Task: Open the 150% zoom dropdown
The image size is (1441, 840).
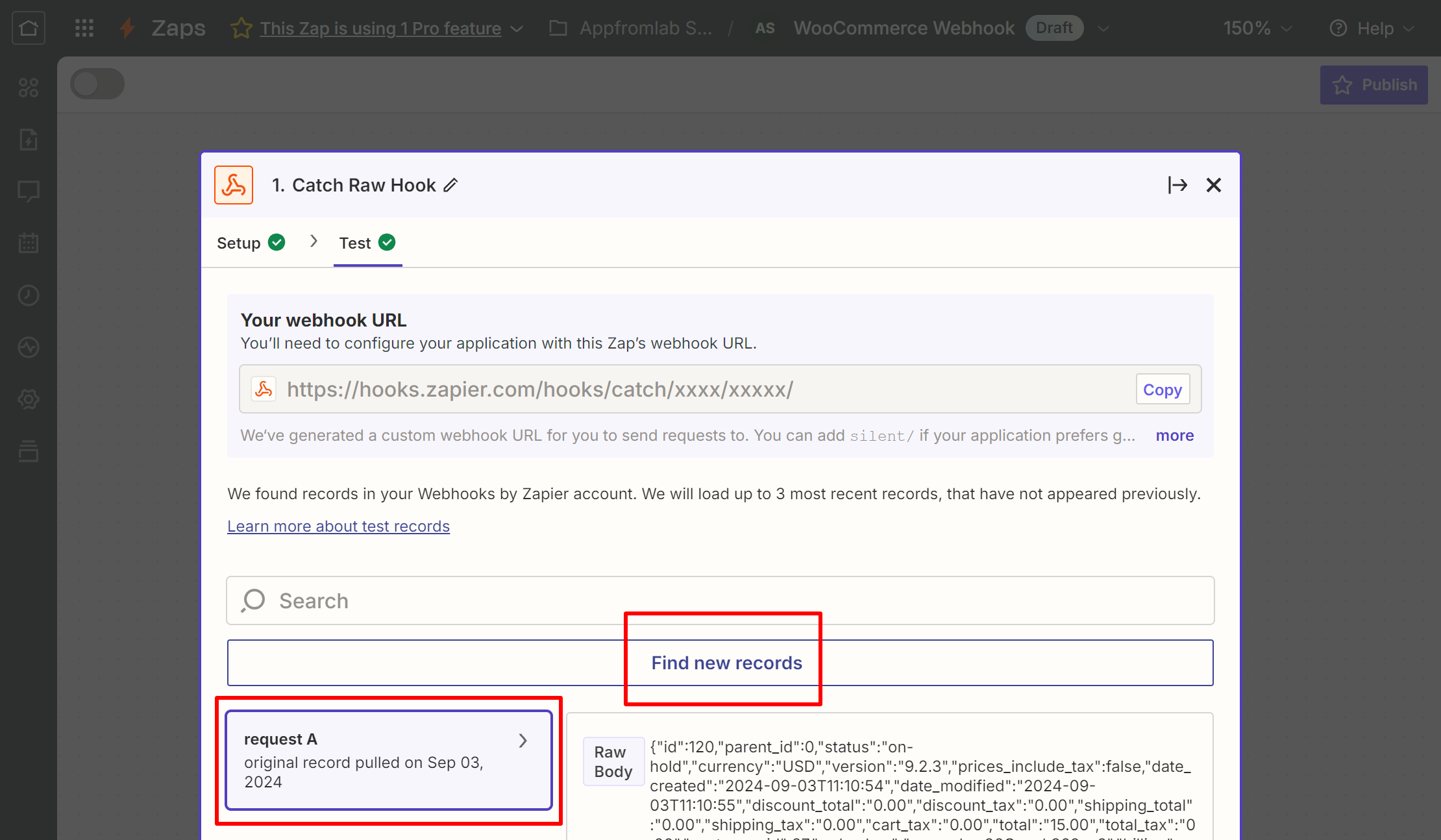Action: [x=1257, y=28]
